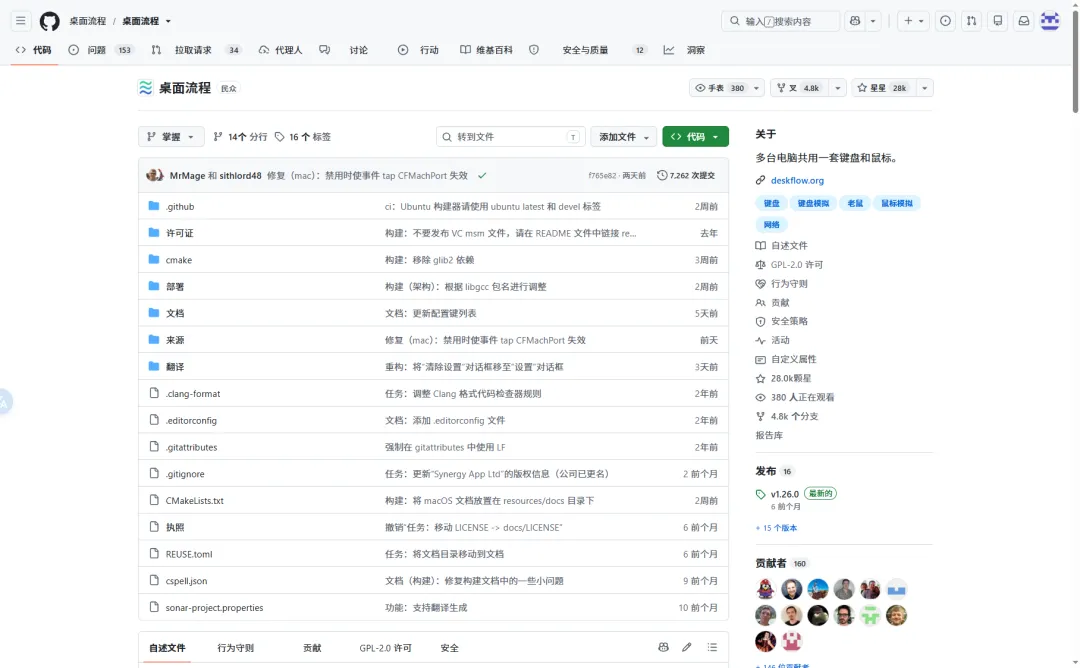Image resolution: width=1080 pixels, height=668 pixels.
Task: Open the repo owner switcher dropdown caret
Action: 168,21
